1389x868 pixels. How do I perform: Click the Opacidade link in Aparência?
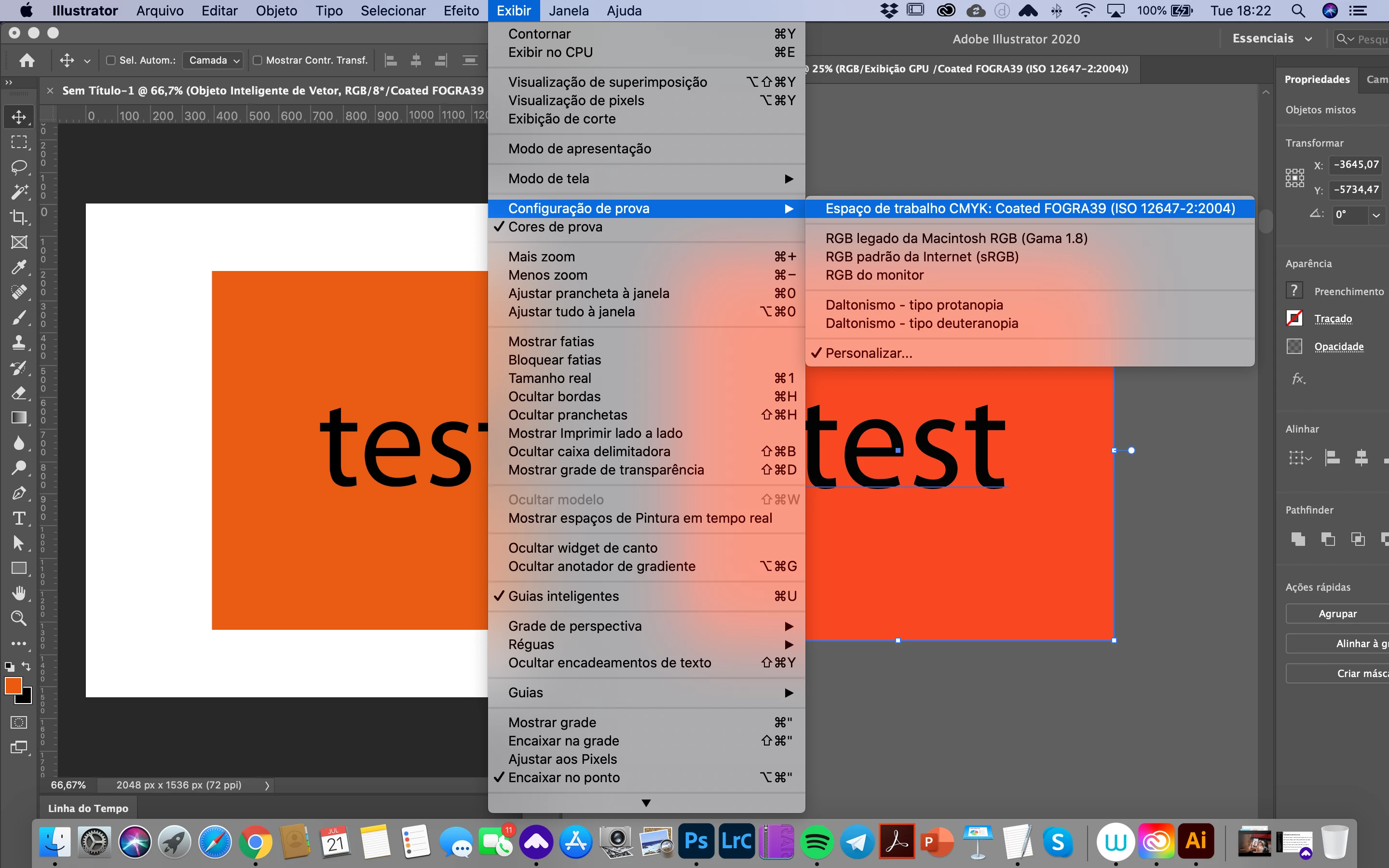[1338, 347]
